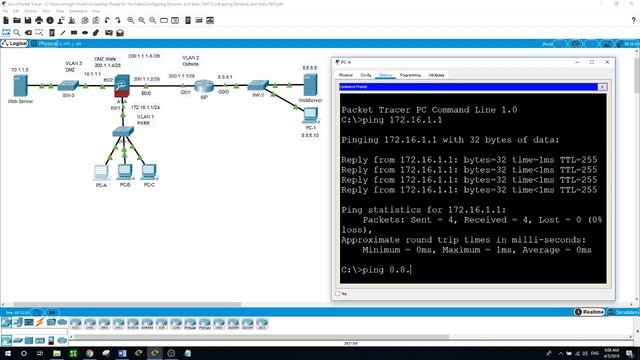Open a file with the folder icon
This screenshot has width=640, height=360.
pyautogui.click(x=17, y=20)
